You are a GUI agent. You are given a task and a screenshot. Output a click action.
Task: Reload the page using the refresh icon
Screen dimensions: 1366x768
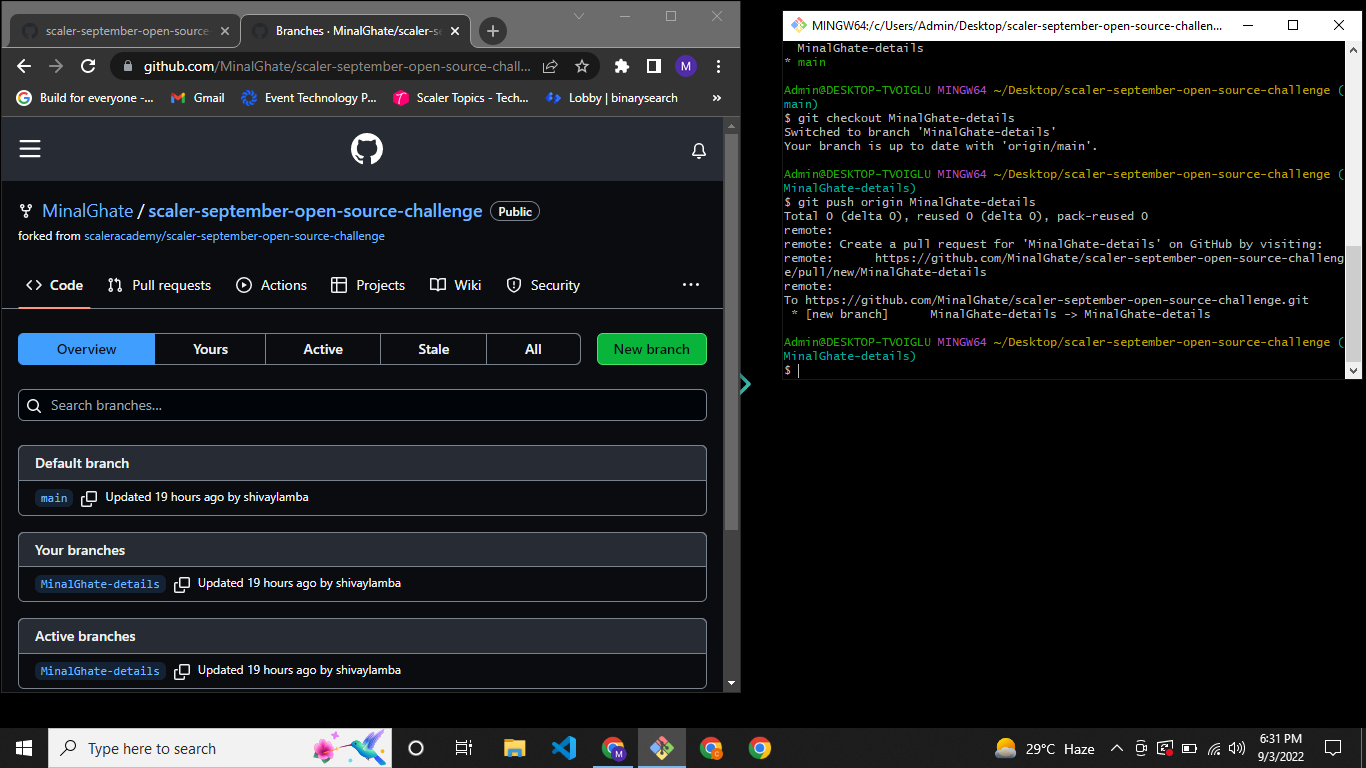pos(88,67)
